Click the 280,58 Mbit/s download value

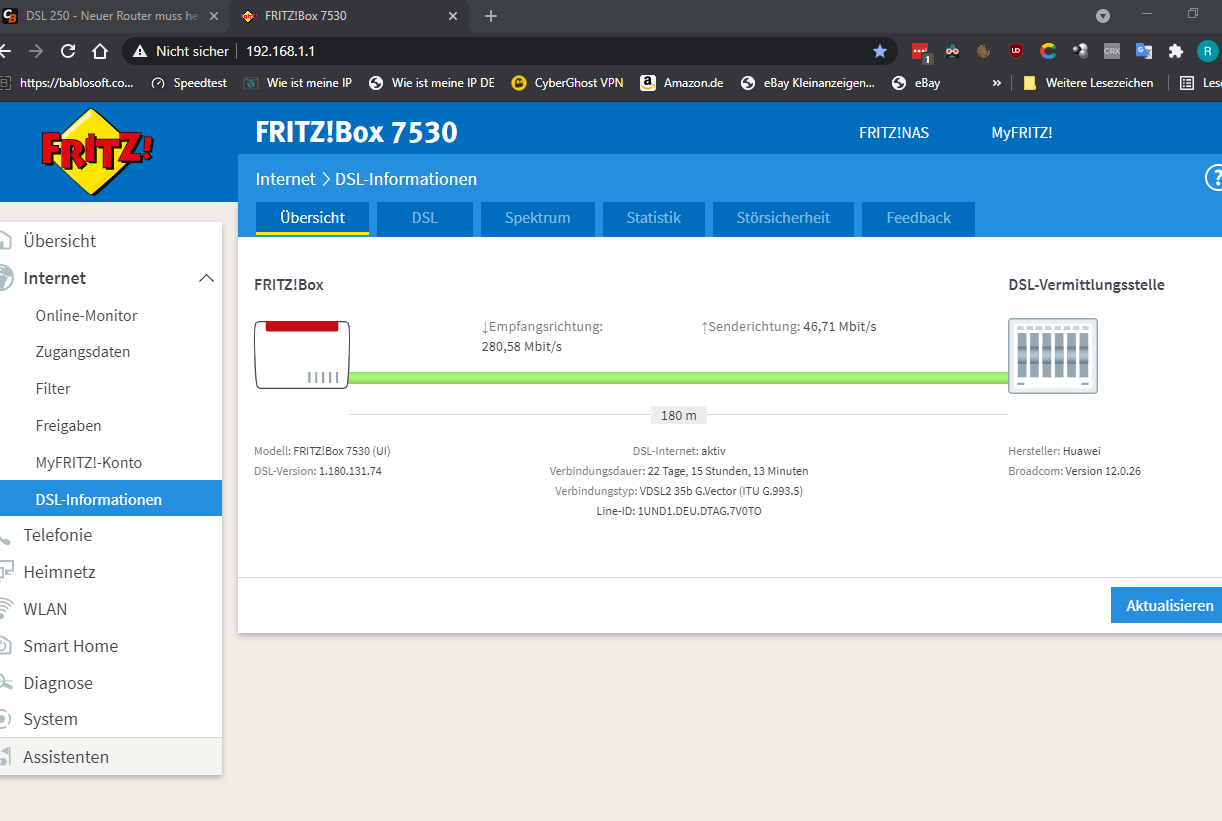tap(522, 346)
